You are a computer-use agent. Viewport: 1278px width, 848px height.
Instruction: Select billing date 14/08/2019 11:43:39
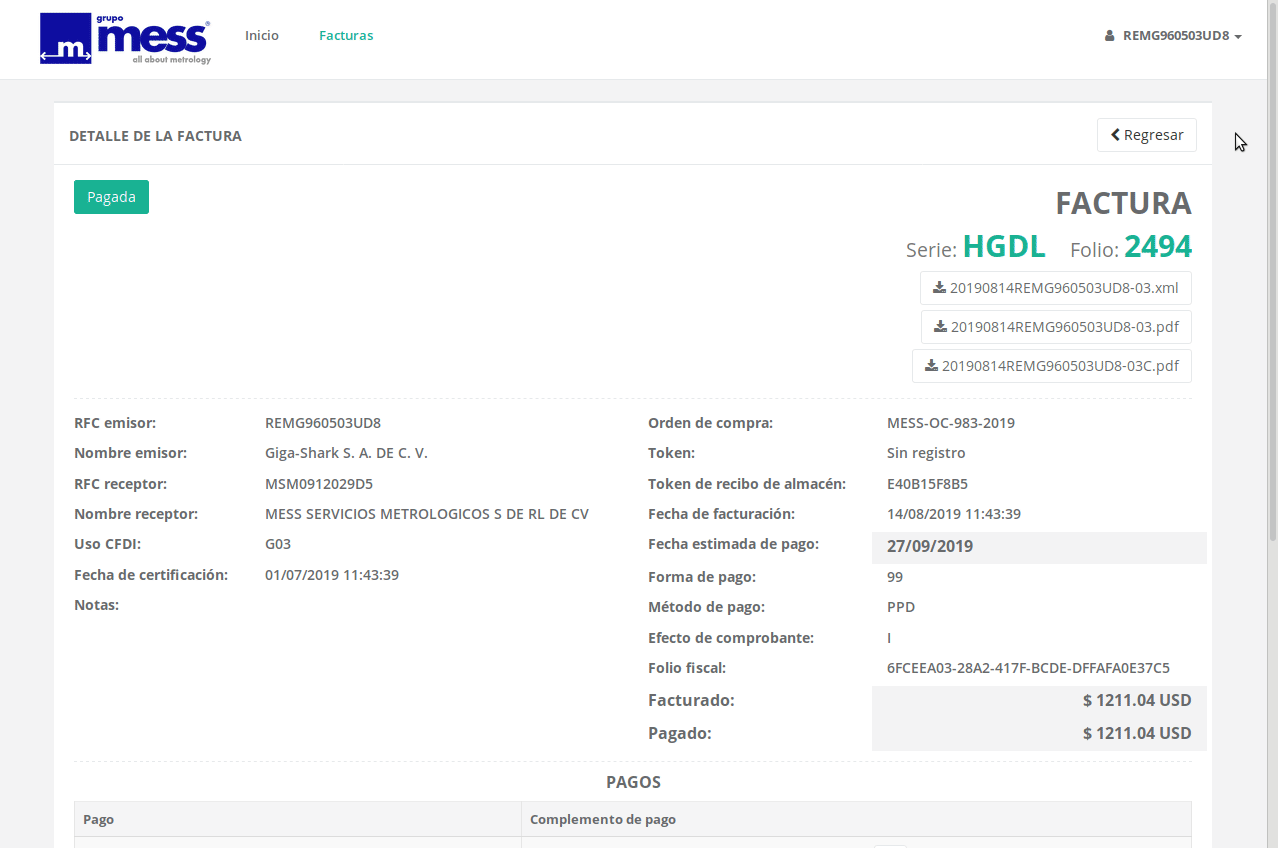pyautogui.click(x=954, y=514)
